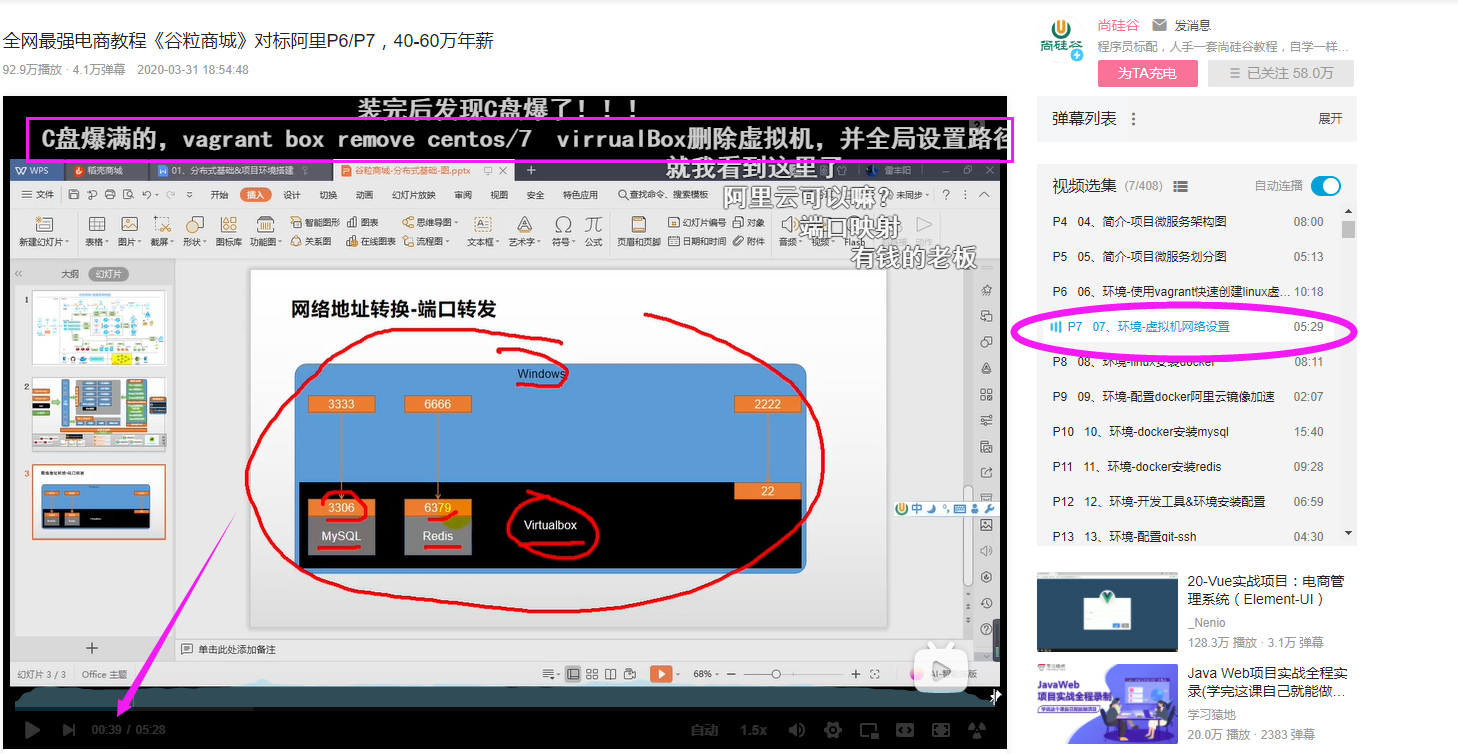
Task: Click WPS zoom slider at 68%
Action: pos(778,675)
